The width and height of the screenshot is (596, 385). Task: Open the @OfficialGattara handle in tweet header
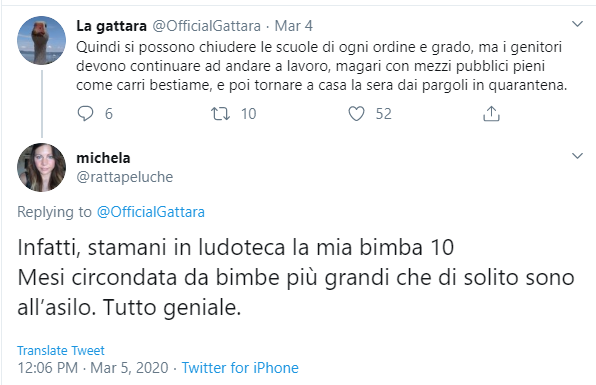click(206, 26)
